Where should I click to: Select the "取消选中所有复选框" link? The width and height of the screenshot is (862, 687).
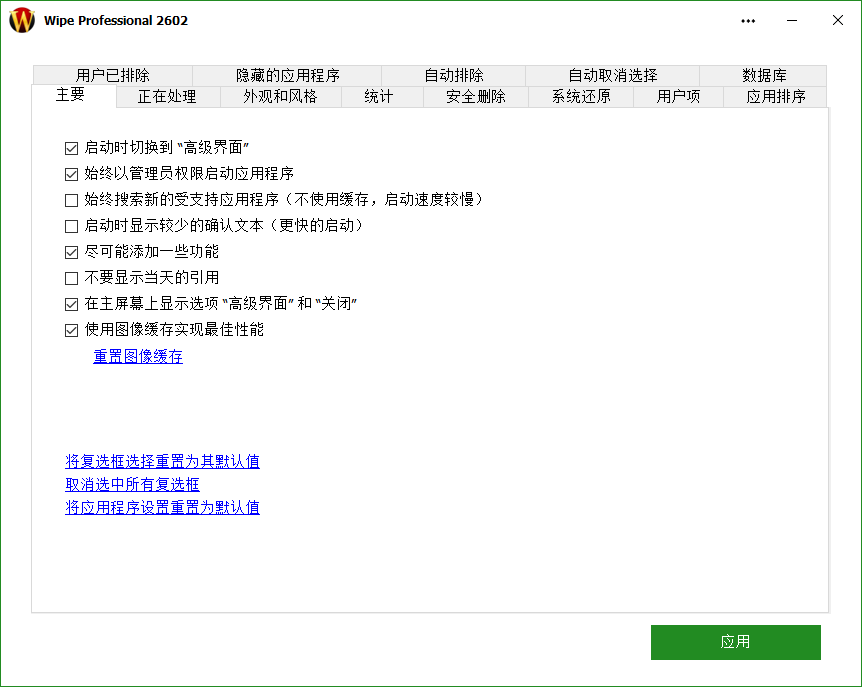click(132, 484)
